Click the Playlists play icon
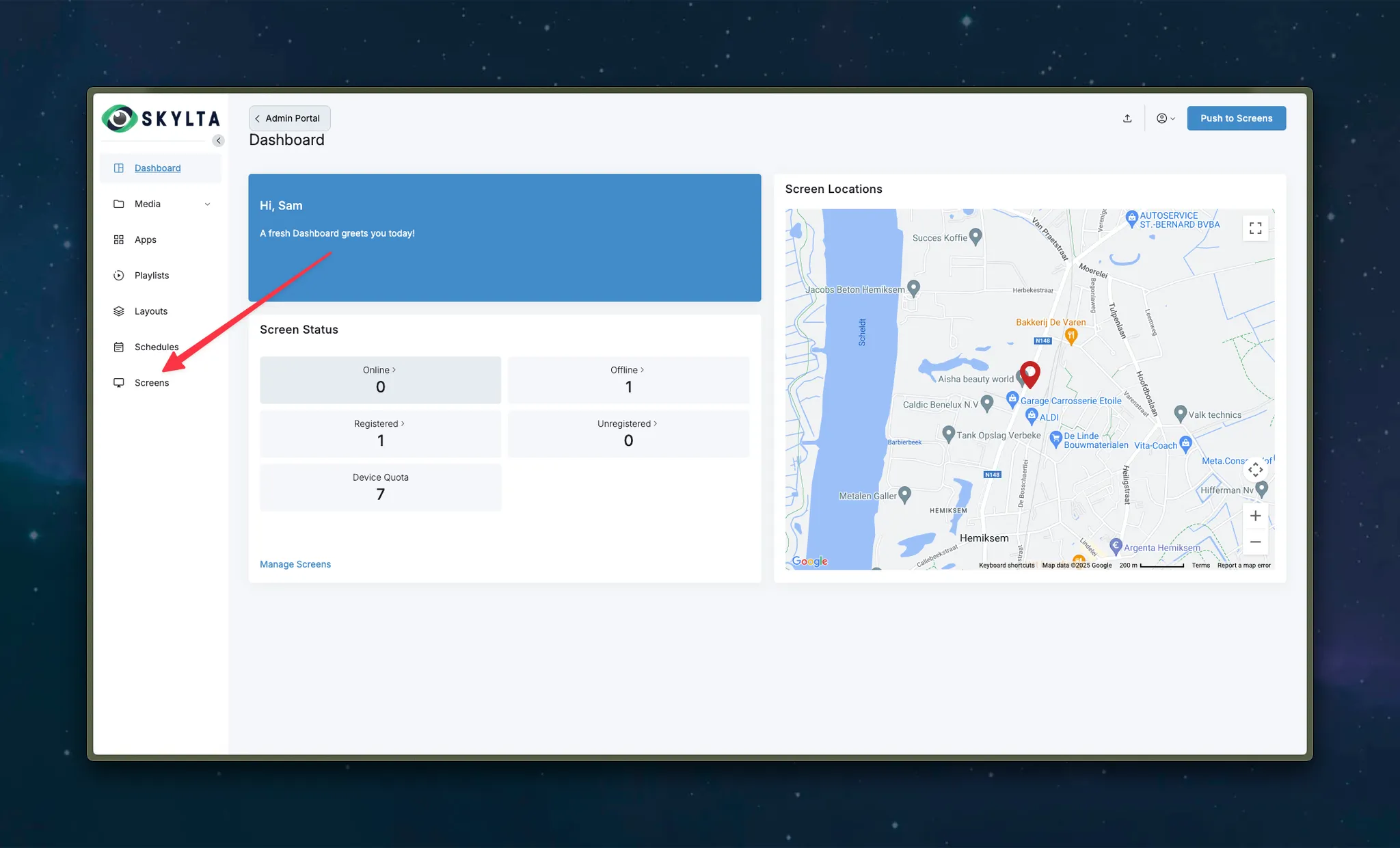 [119, 276]
